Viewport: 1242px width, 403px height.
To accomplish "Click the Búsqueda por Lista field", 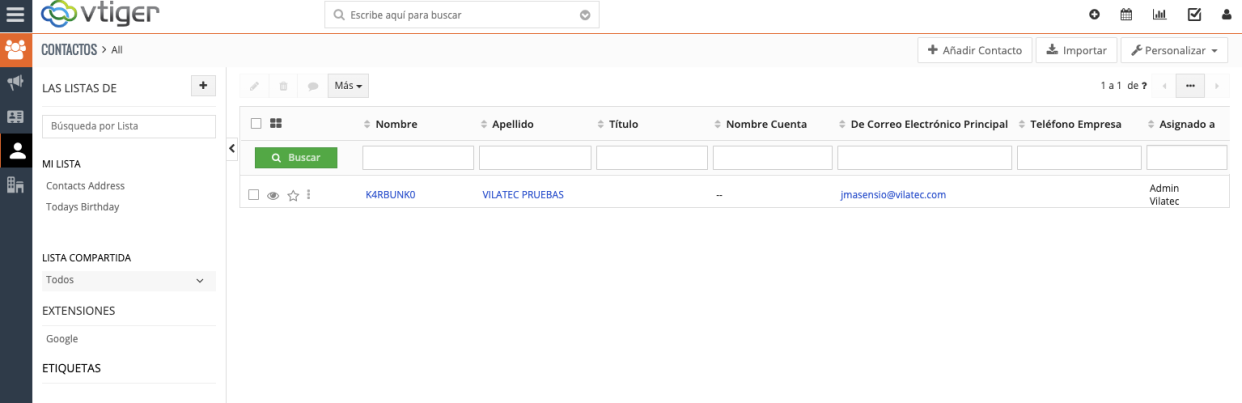I will (x=128, y=126).
